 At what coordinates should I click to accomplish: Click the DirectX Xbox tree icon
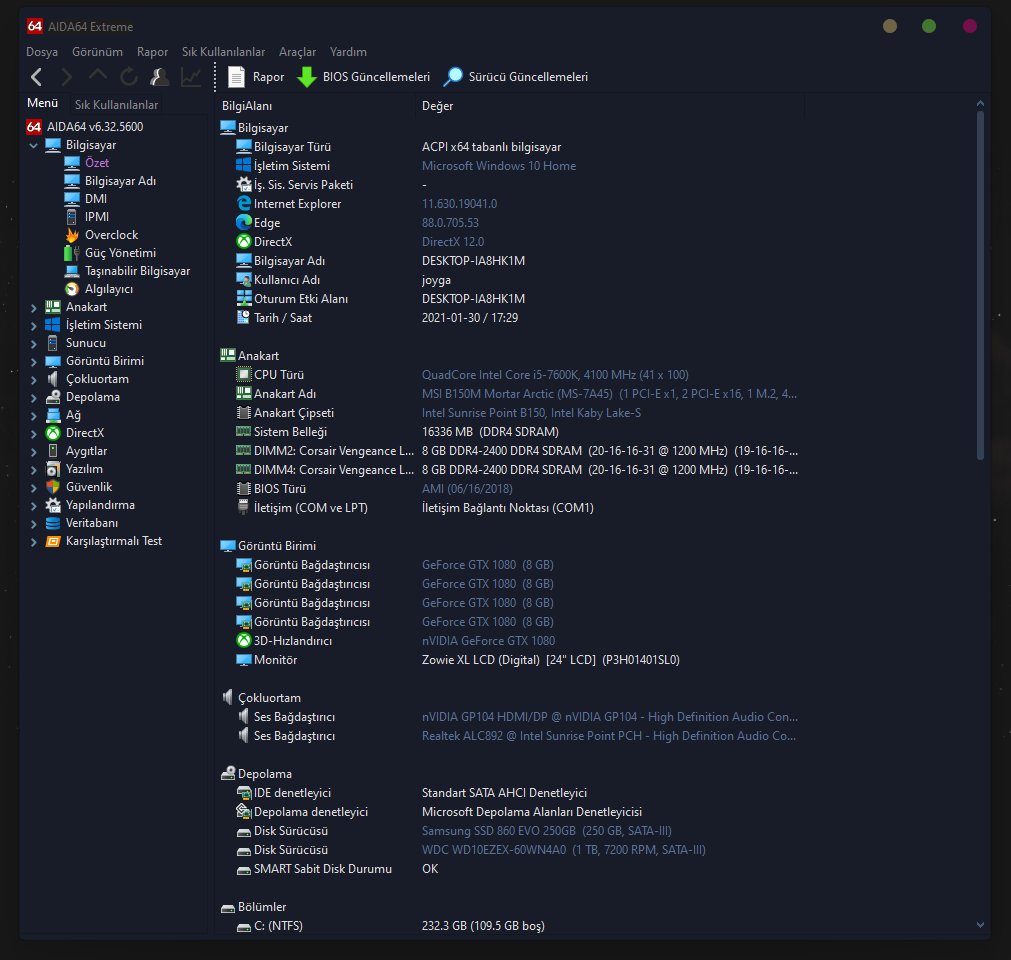(53, 433)
